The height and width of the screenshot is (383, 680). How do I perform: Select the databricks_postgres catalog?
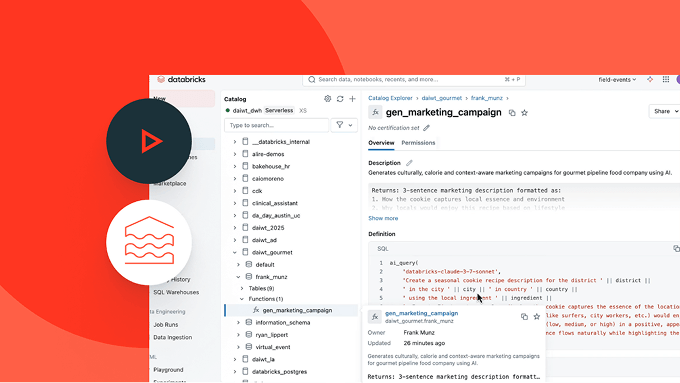[x=279, y=372]
